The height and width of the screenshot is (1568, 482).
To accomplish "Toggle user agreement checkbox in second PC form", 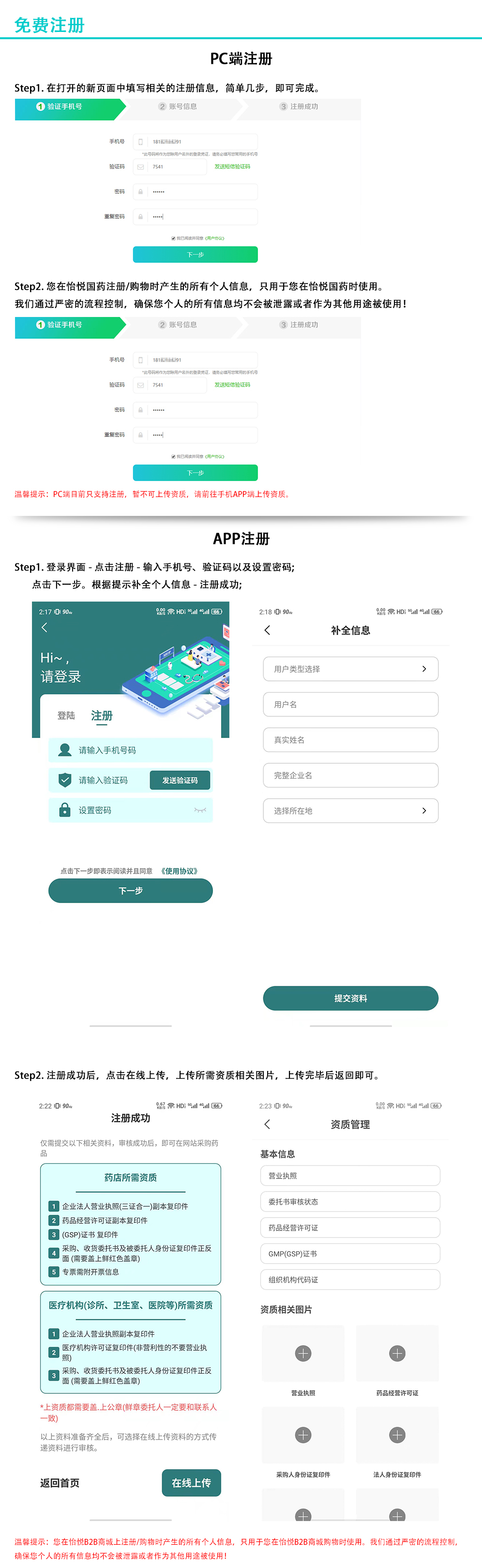I will tap(173, 456).
